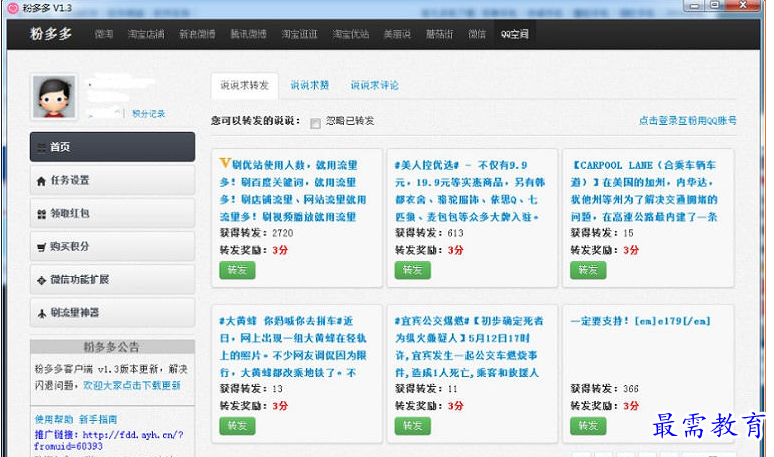Click 点击登录互粉用QQ账号 link
Screen dimensions: 774x457
(x=688, y=120)
